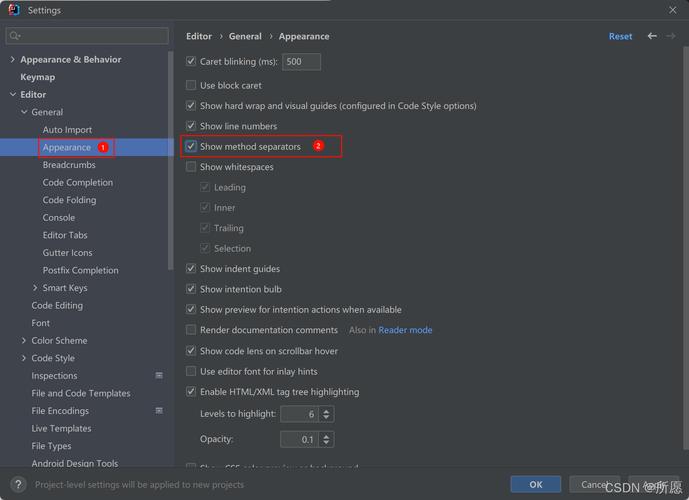
Task: Collapse the General tree node
Action: coord(24,112)
